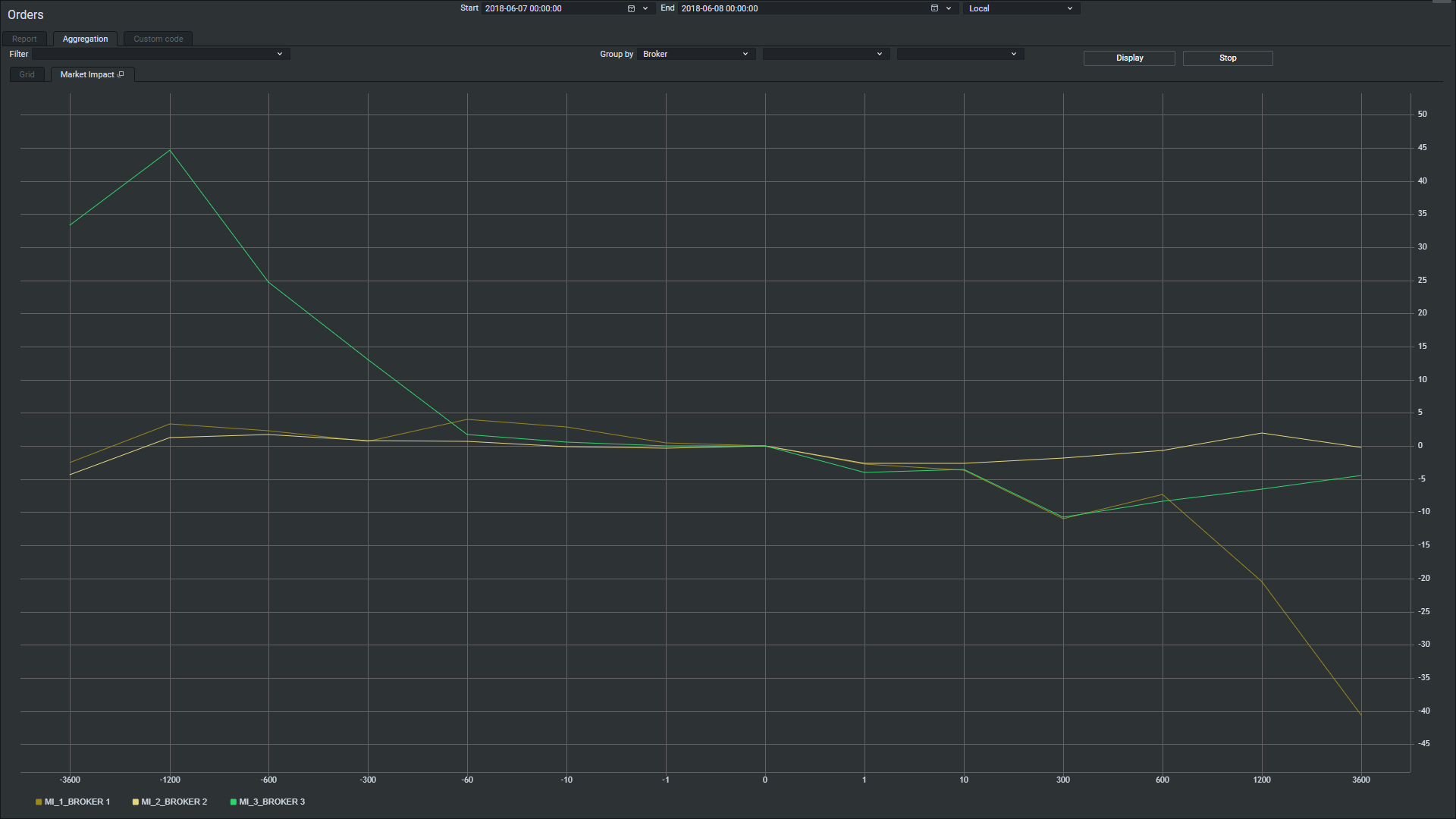Switch to the Custom code tab

point(158,39)
